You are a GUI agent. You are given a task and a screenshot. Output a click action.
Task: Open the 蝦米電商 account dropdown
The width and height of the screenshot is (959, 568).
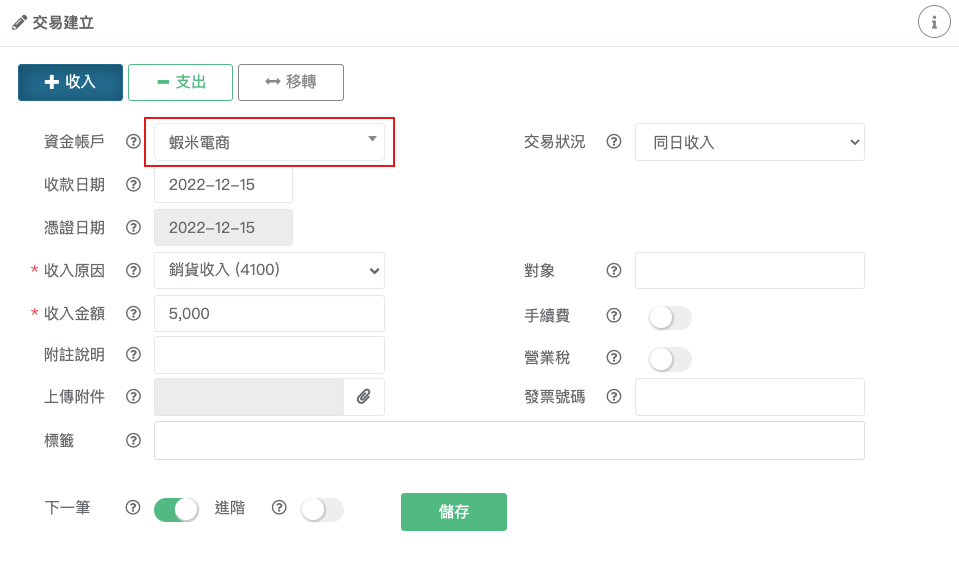[269, 142]
